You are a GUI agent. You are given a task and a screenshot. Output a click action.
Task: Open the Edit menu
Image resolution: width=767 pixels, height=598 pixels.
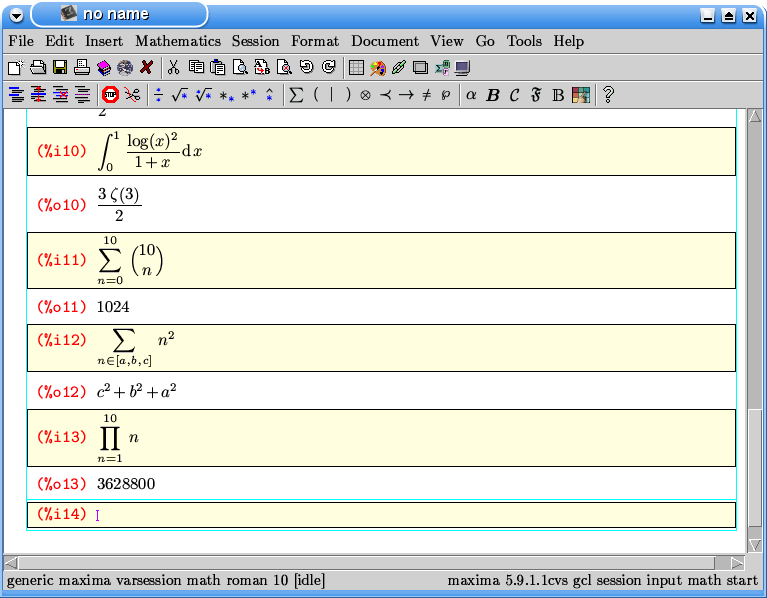pyautogui.click(x=60, y=41)
